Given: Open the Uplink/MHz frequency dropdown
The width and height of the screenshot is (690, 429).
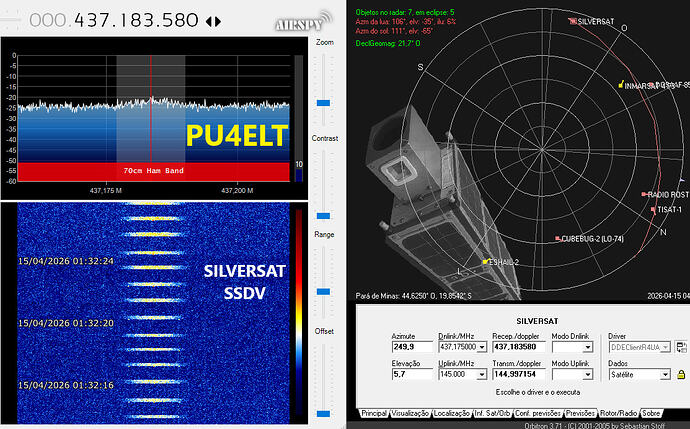Looking at the screenshot, I should pyautogui.click(x=482, y=374).
